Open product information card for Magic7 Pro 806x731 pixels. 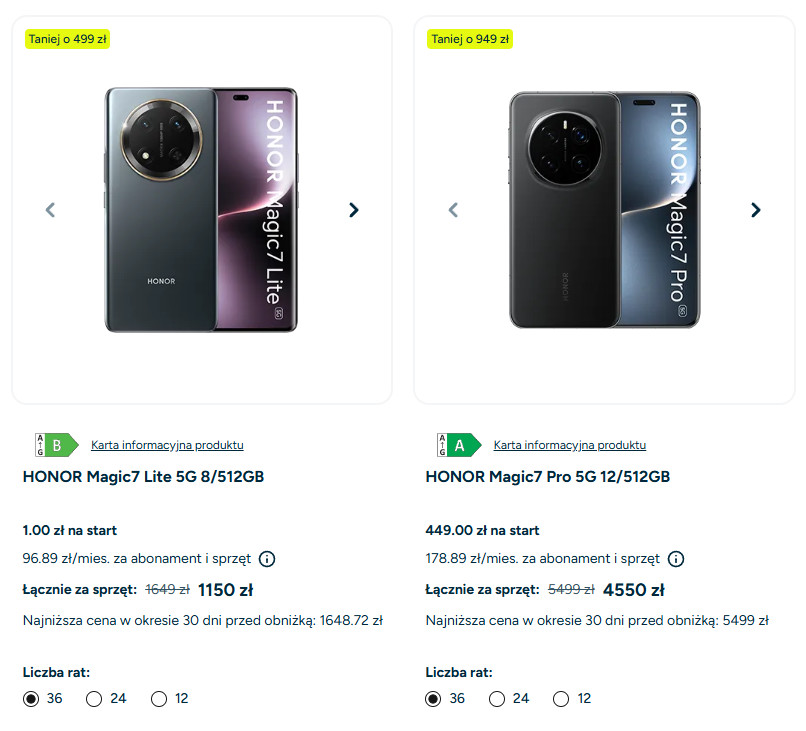[570, 445]
